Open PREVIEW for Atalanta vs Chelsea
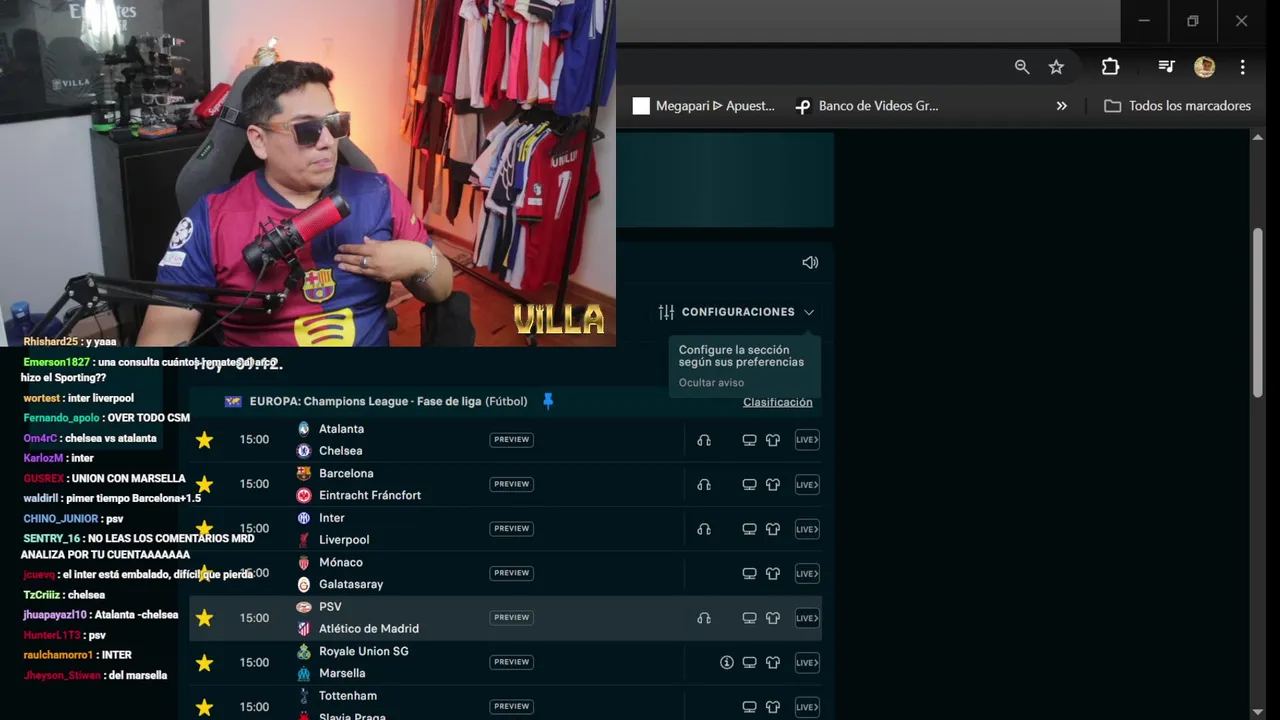The image size is (1280, 720). (511, 440)
